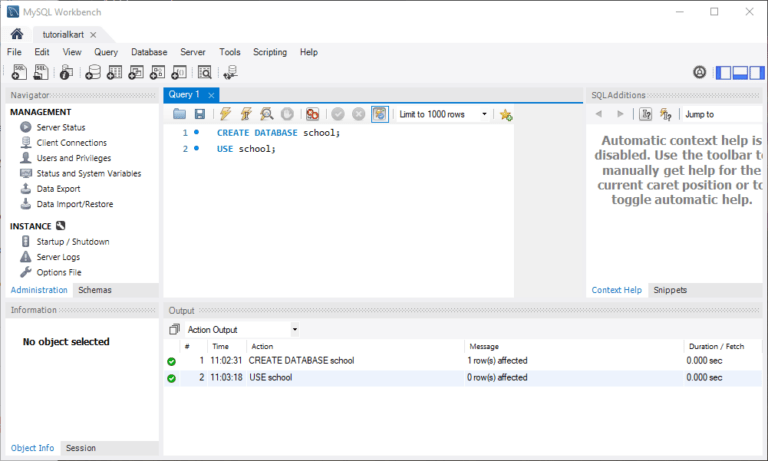Close the Query 1 tab
The image size is (768, 461).
[x=211, y=95]
